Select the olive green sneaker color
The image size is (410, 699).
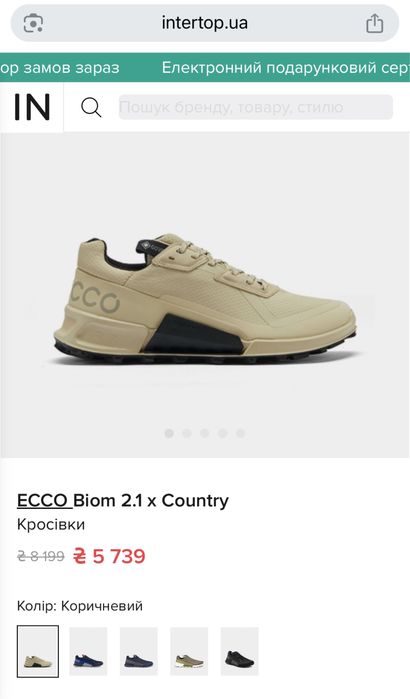(189, 651)
